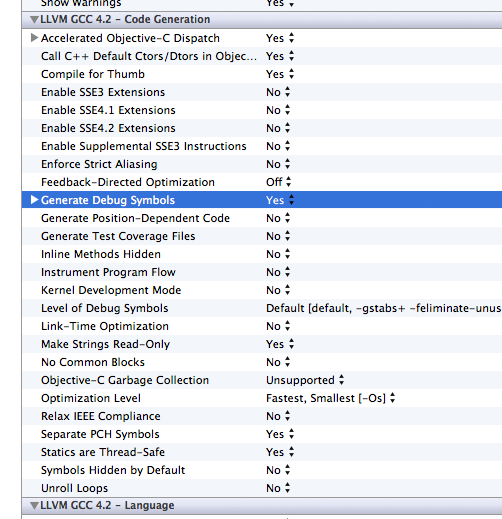Select the Feedback-Directed Optimization setting name

[x=128, y=182]
